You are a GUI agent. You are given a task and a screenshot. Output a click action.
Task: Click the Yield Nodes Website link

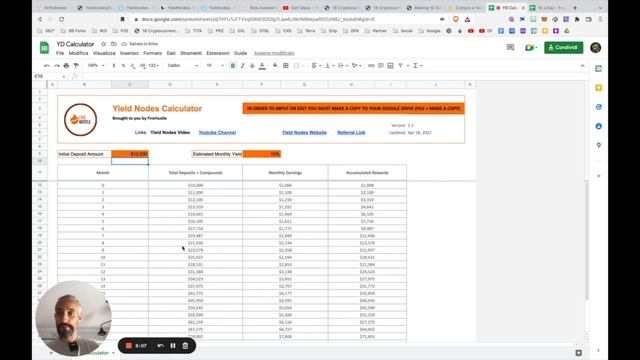pos(304,133)
